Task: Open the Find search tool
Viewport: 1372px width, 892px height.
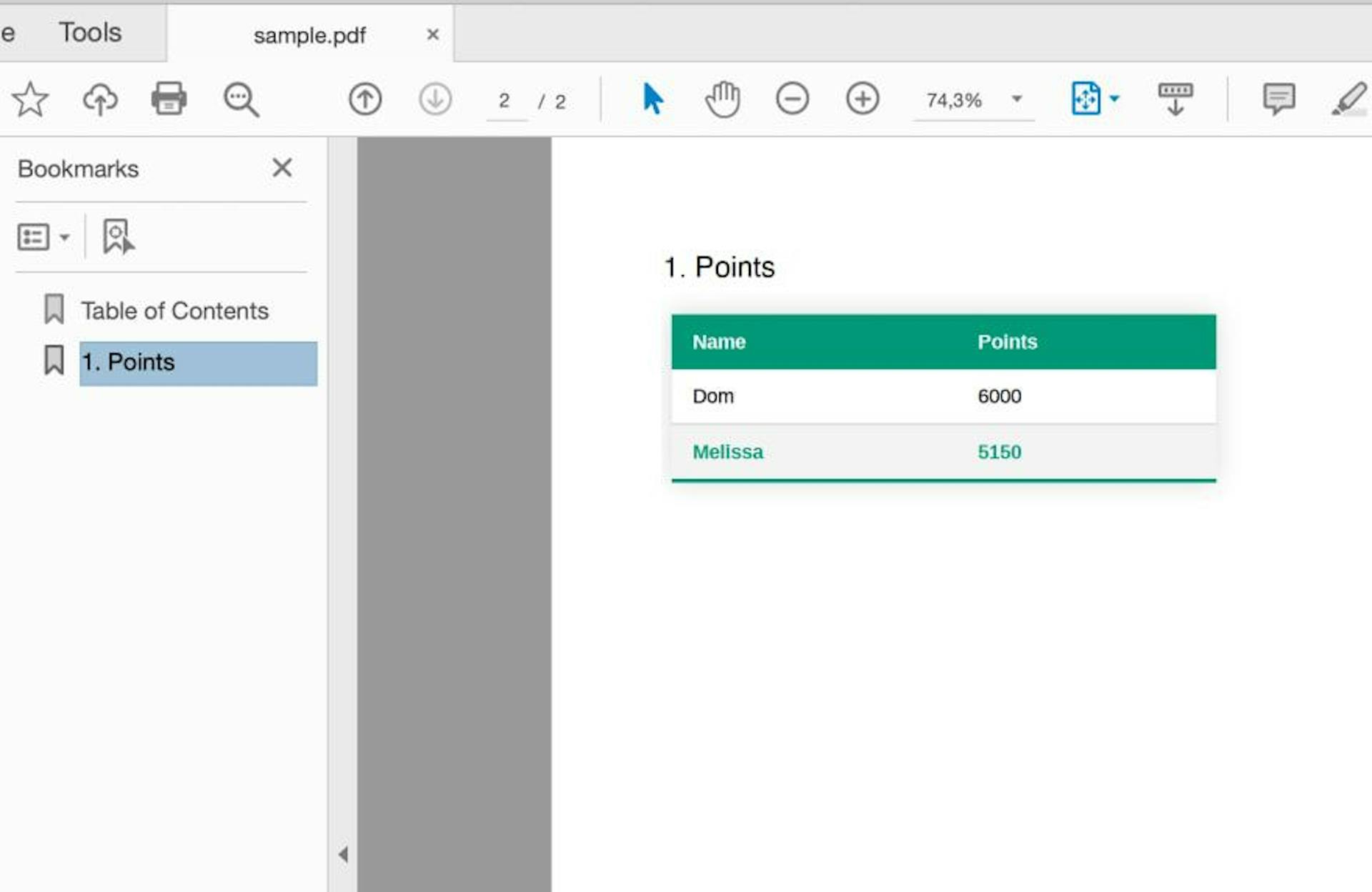Action: pos(240,99)
